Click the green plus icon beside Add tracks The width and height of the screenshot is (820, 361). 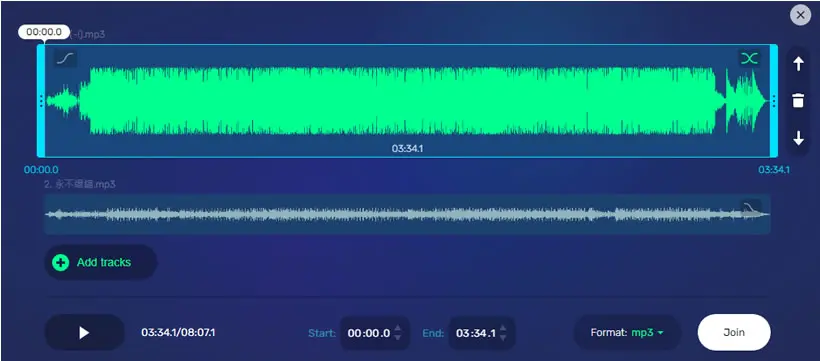(61, 263)
